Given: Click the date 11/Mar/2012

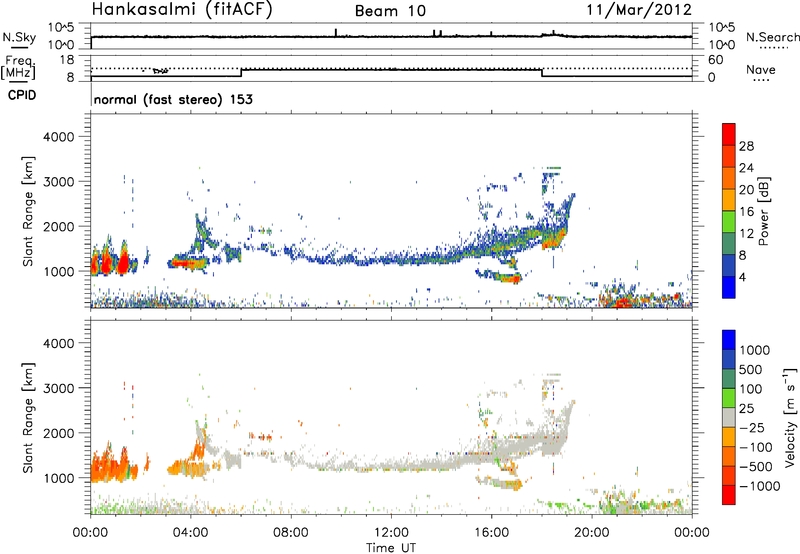Looking at the screenshot, I should click(639, 10).
